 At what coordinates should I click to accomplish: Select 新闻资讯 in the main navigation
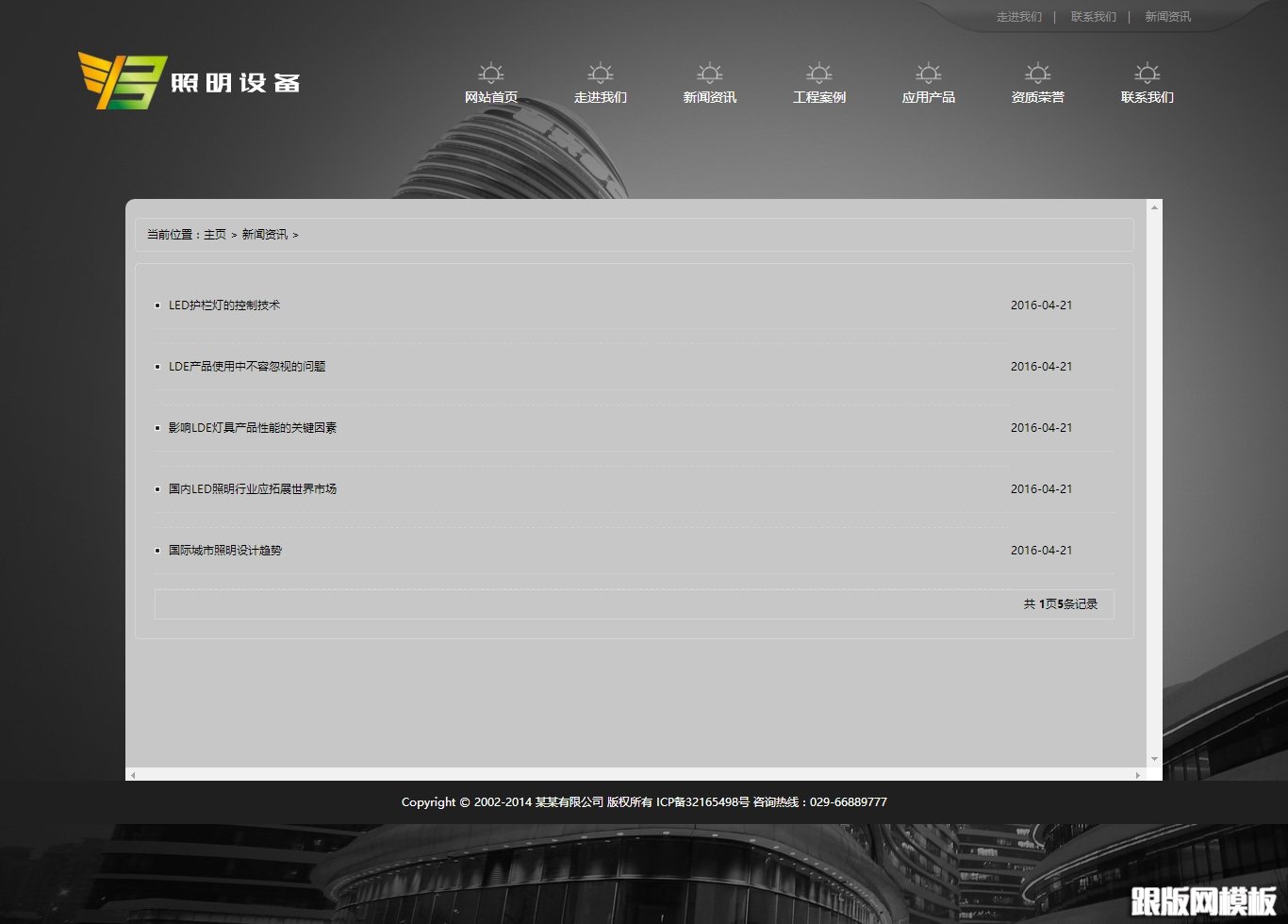pos(710,97)
